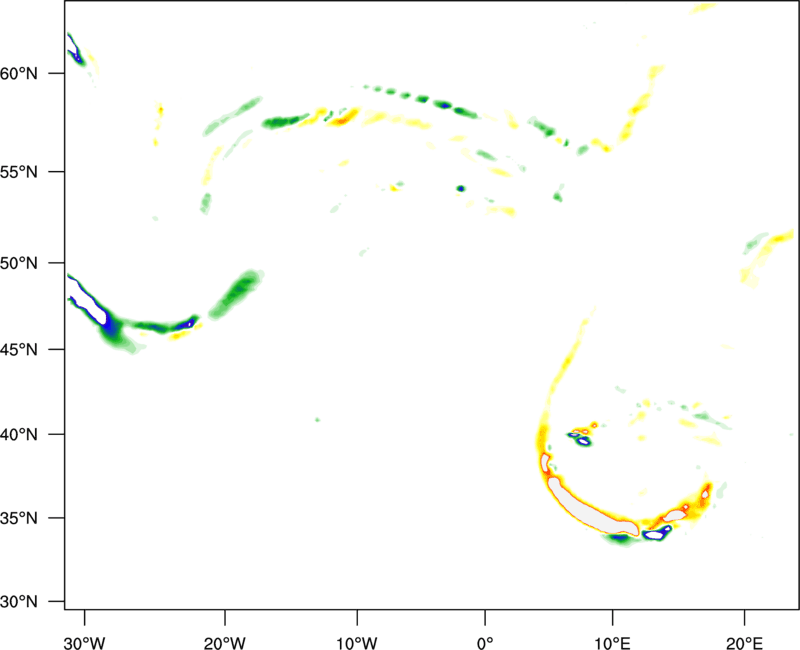Click the 35°N latitude label

(x=19, y=518)
